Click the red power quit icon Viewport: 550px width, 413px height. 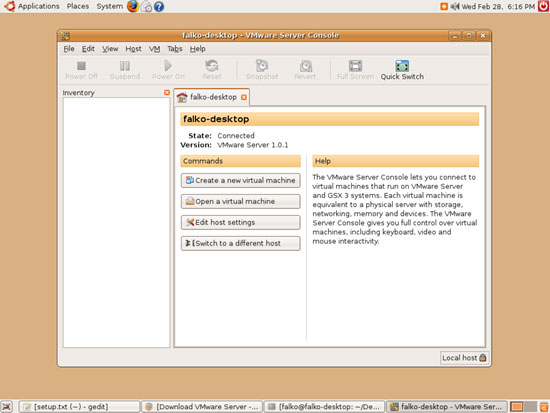coord(544,6)
